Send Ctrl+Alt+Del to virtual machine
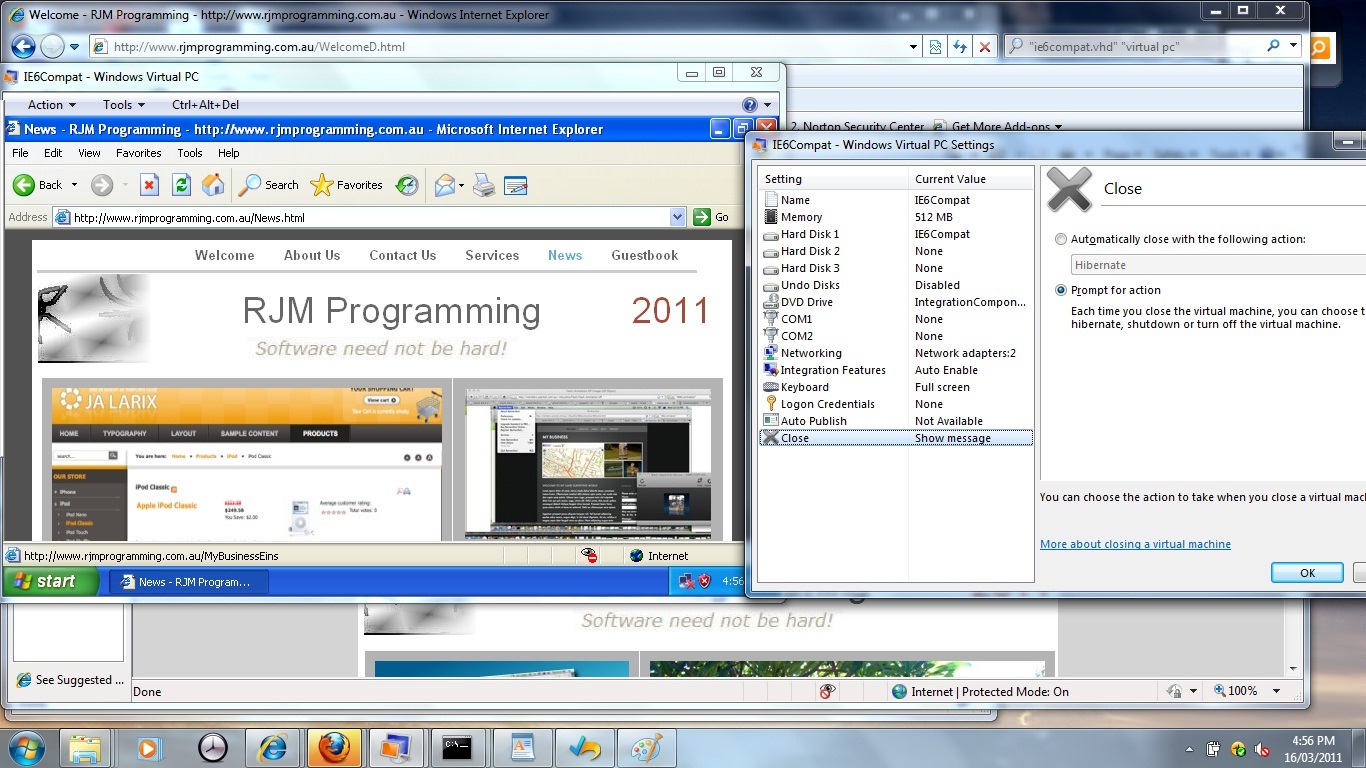 (205, 104)
